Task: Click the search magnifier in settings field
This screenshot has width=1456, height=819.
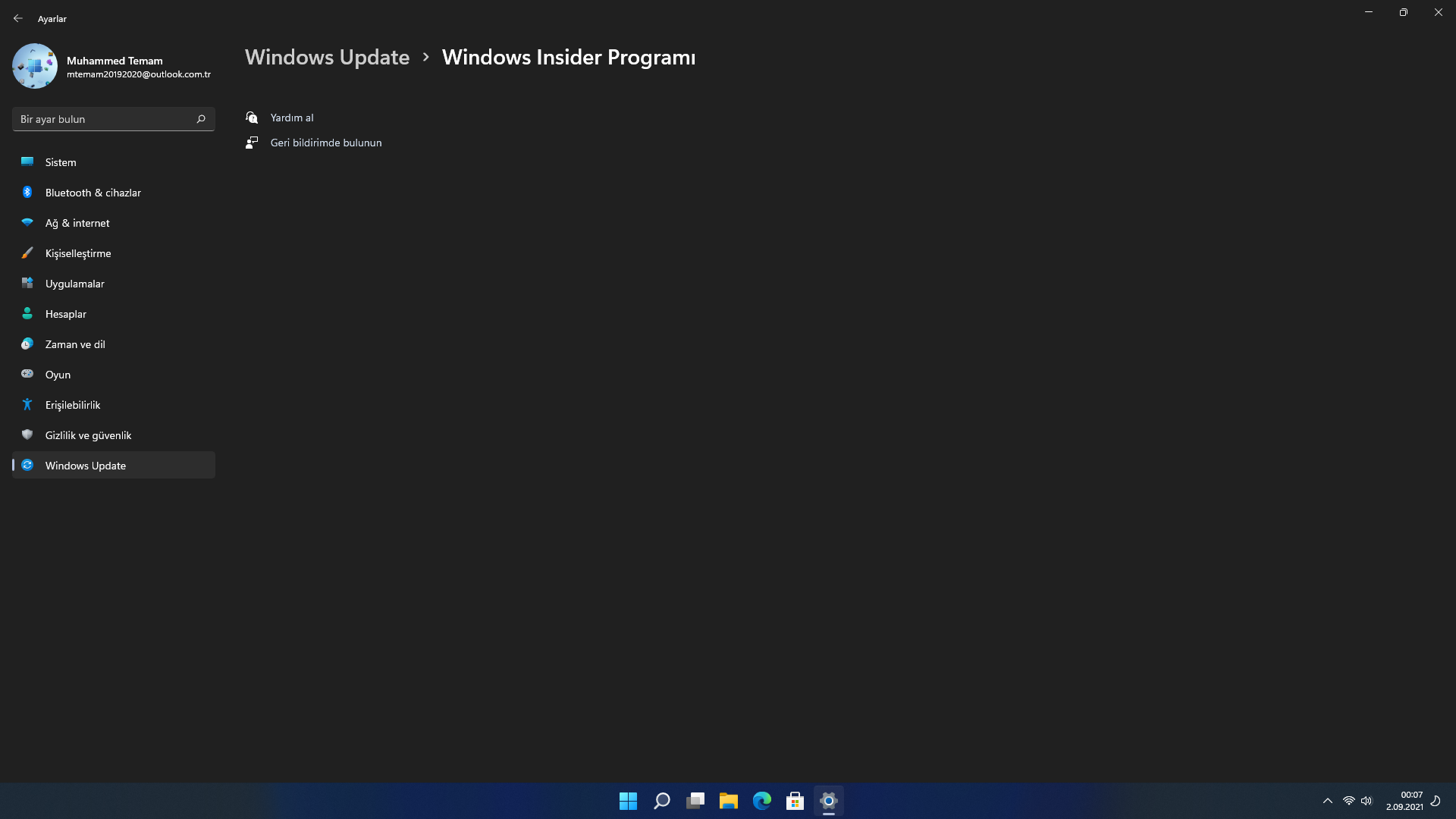Action: click(x=201, y=119)
